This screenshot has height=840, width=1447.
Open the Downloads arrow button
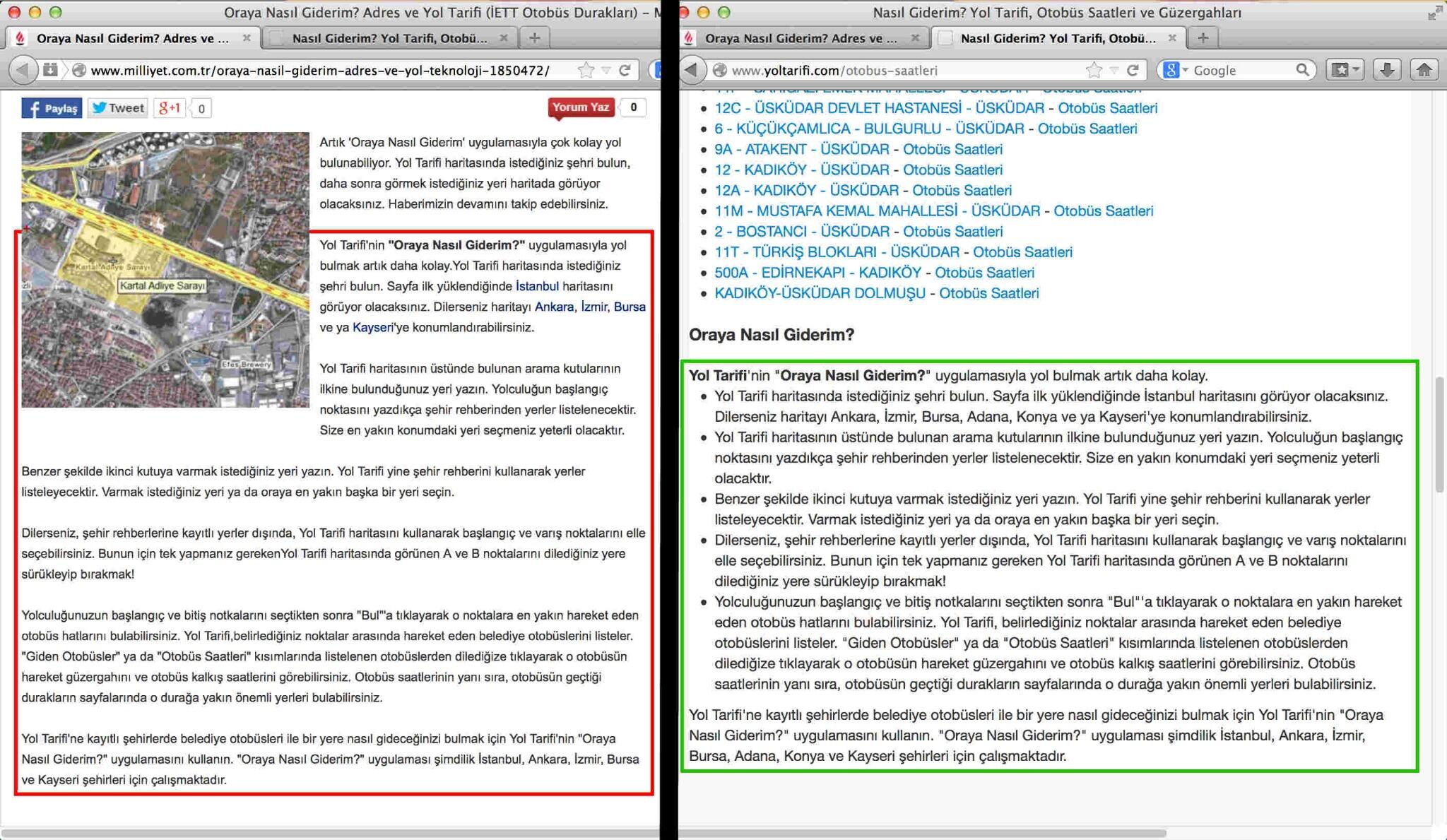1387,69
